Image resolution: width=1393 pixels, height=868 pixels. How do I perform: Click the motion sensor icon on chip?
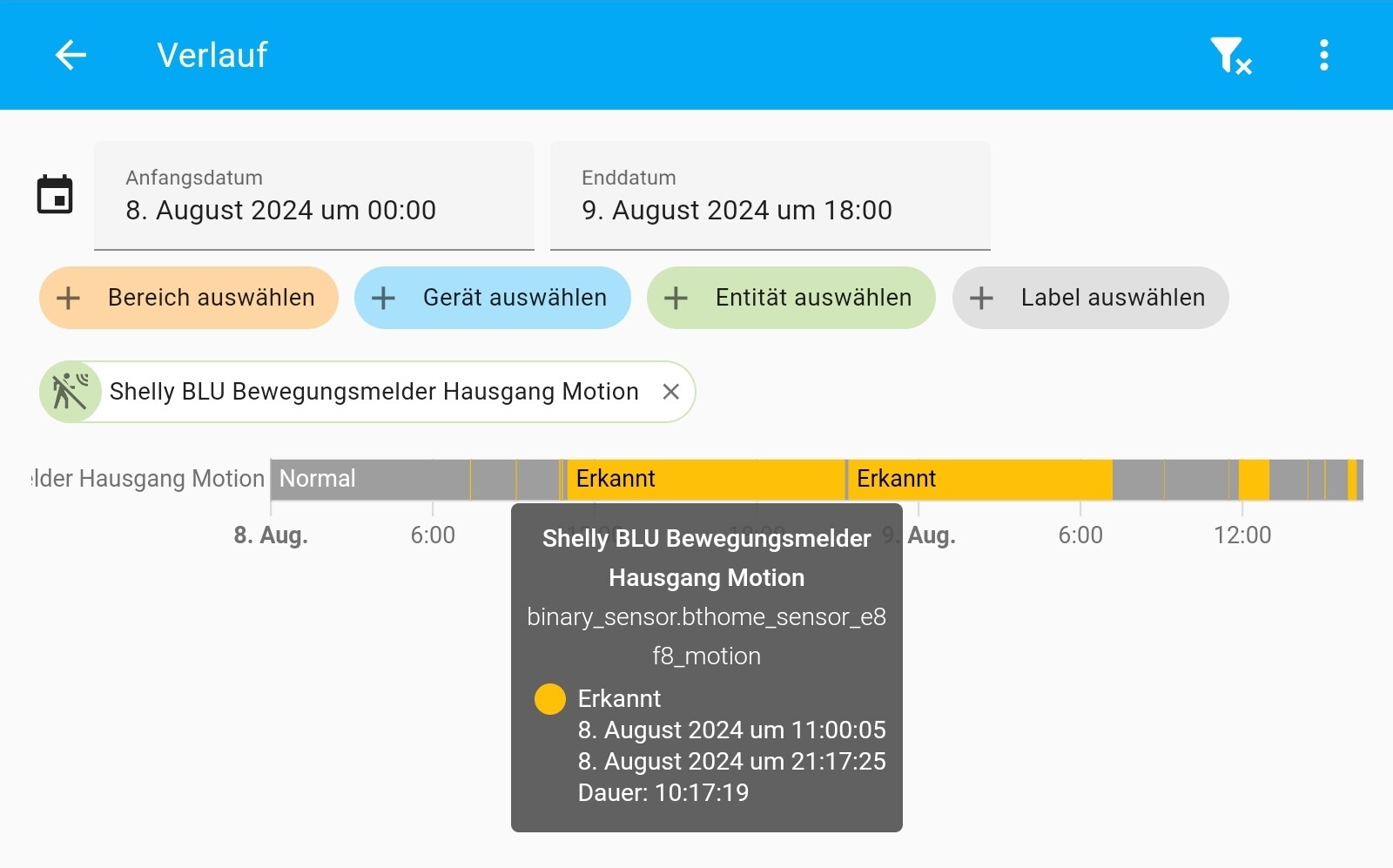click(70, 392)
